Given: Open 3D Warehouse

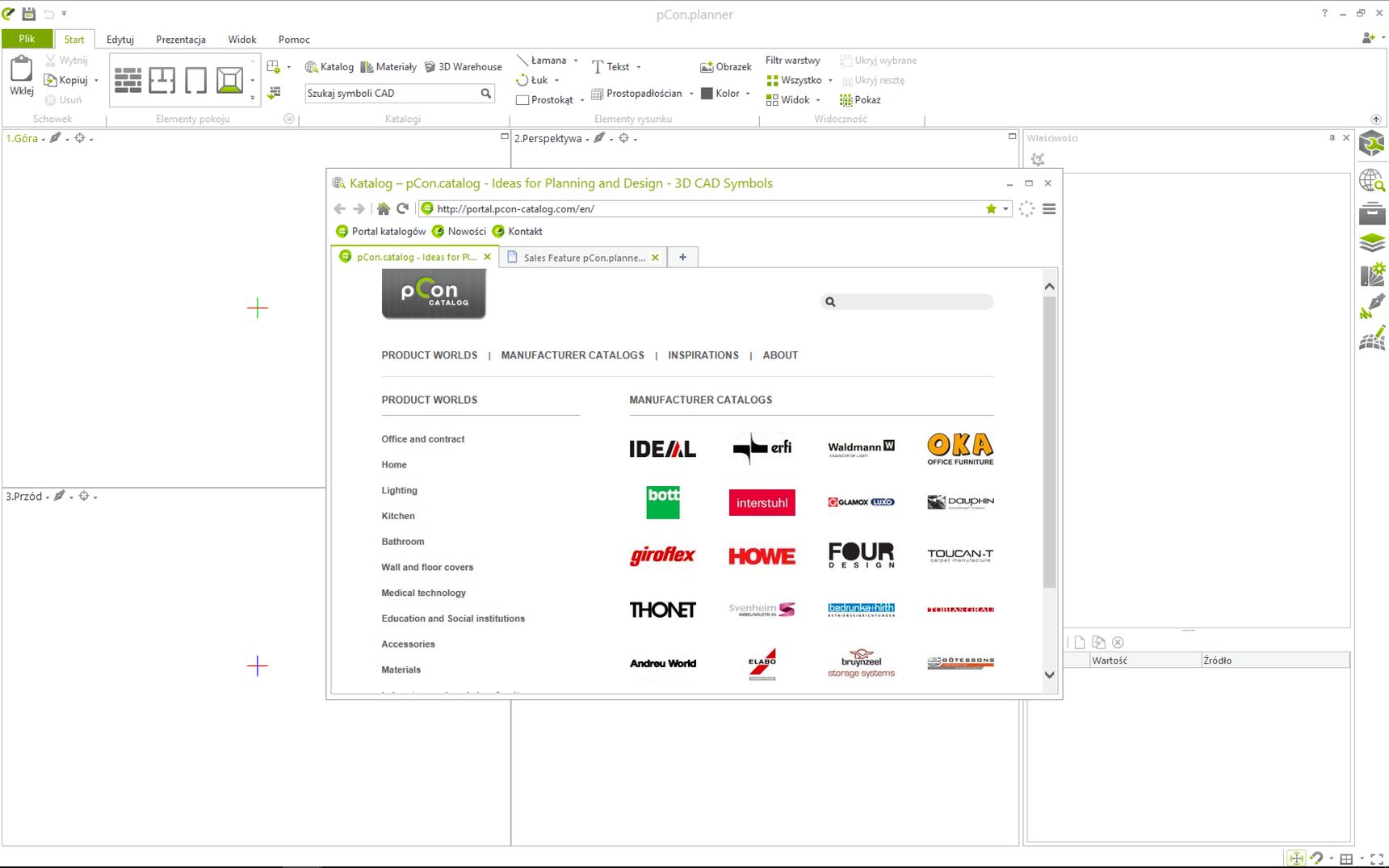Looking at the screenshot, I should coord(464,67).
